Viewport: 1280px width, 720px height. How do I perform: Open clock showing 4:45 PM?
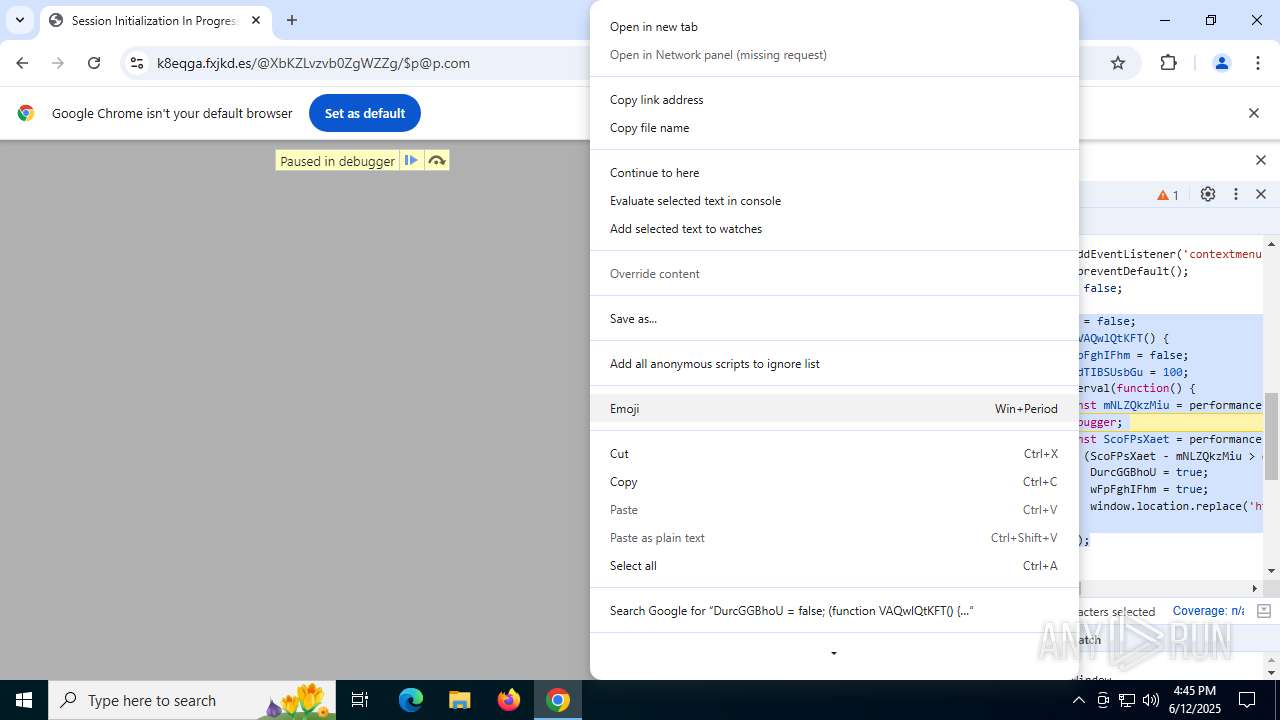coord(1193,700)
